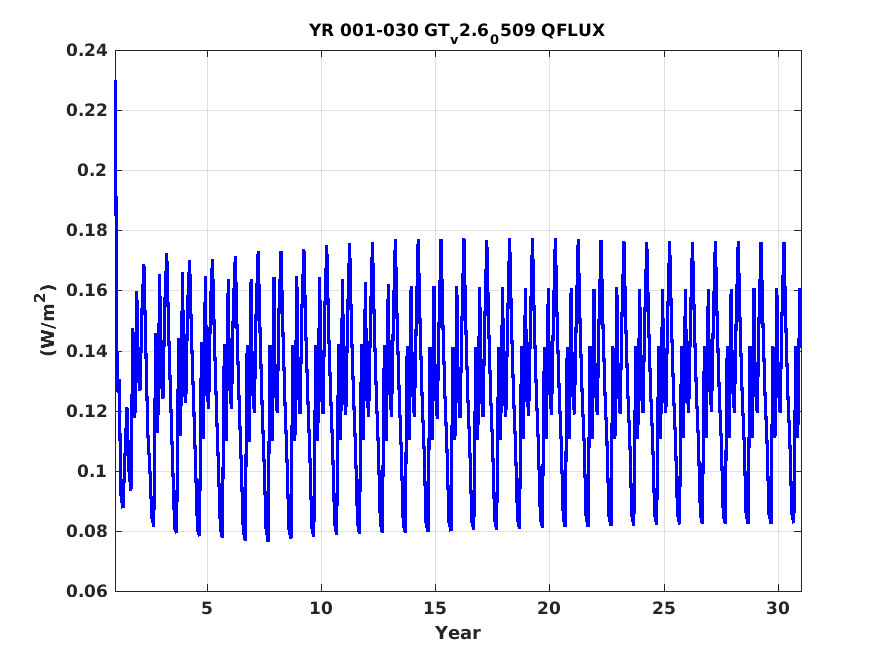
Task: Click the y-axis tick value 0.24
Action: pos(87,50)
